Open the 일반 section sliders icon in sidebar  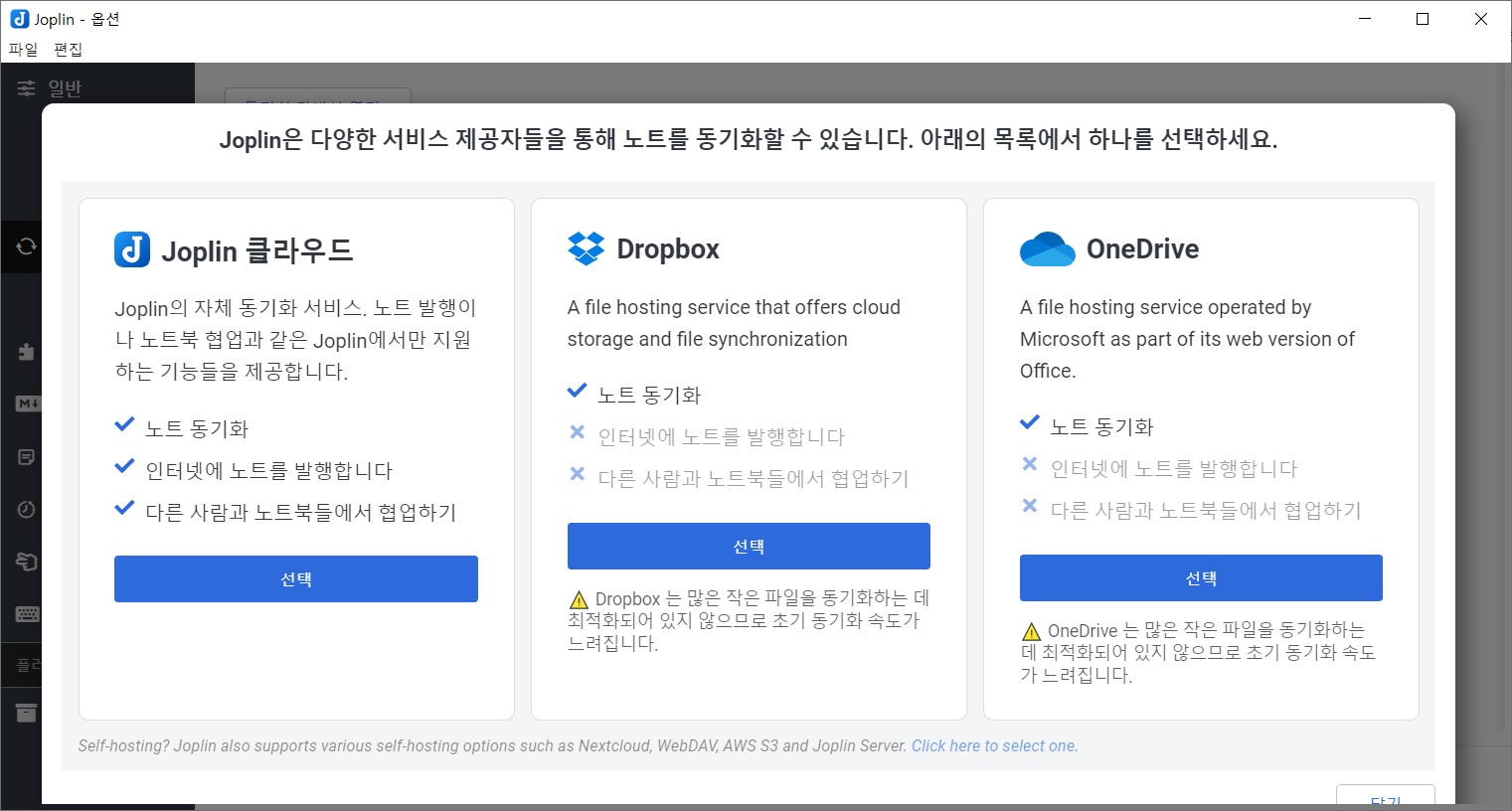pyautogui.click(x=27, y=88)
